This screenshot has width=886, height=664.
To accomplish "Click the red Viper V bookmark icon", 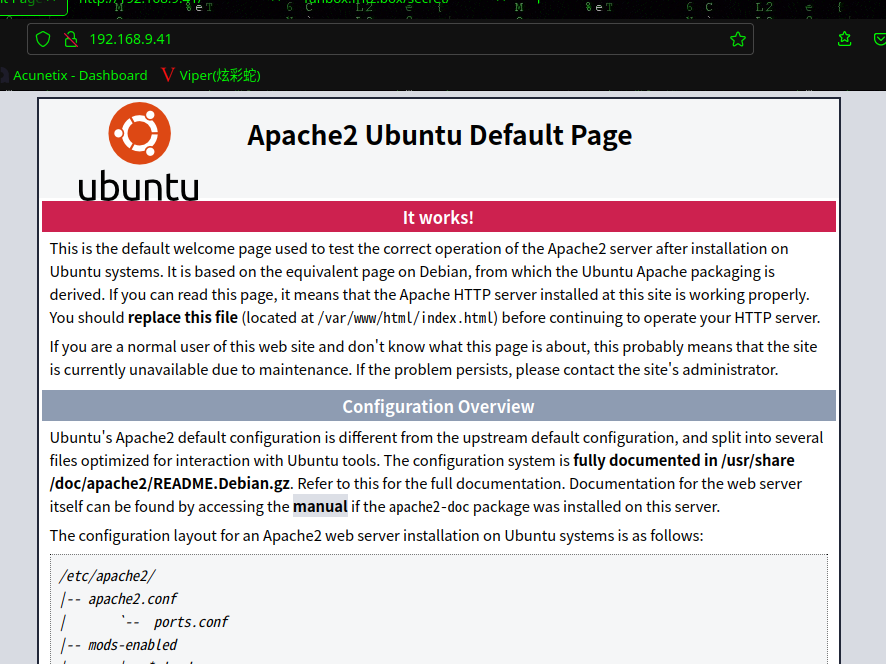I will [167, 75].
